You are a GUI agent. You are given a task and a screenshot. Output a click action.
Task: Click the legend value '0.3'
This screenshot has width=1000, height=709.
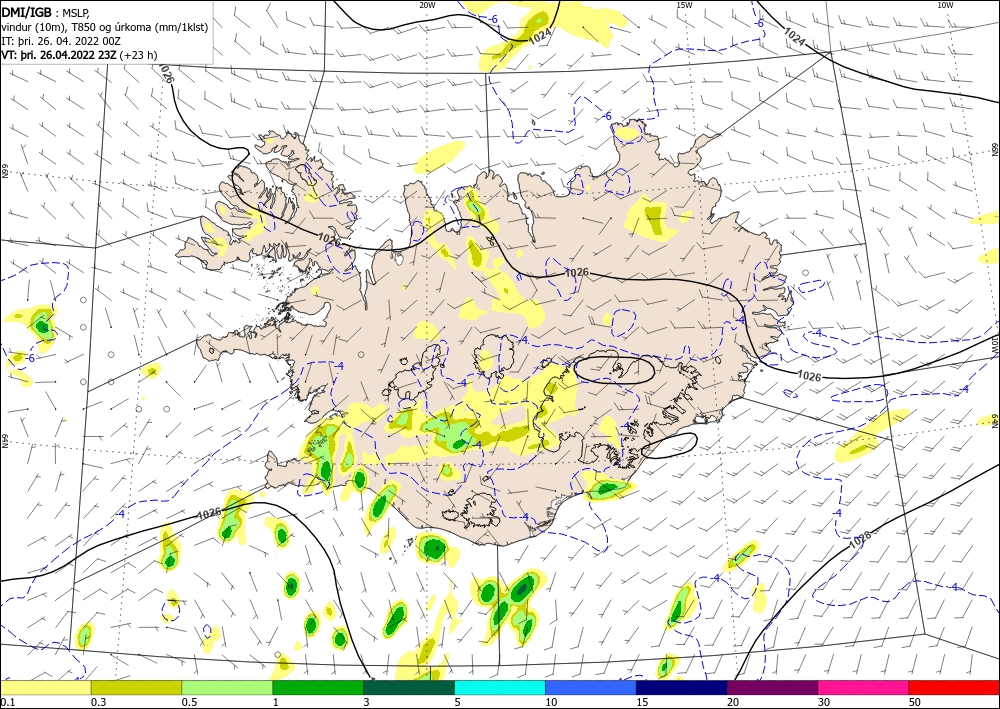coord(98,702)
